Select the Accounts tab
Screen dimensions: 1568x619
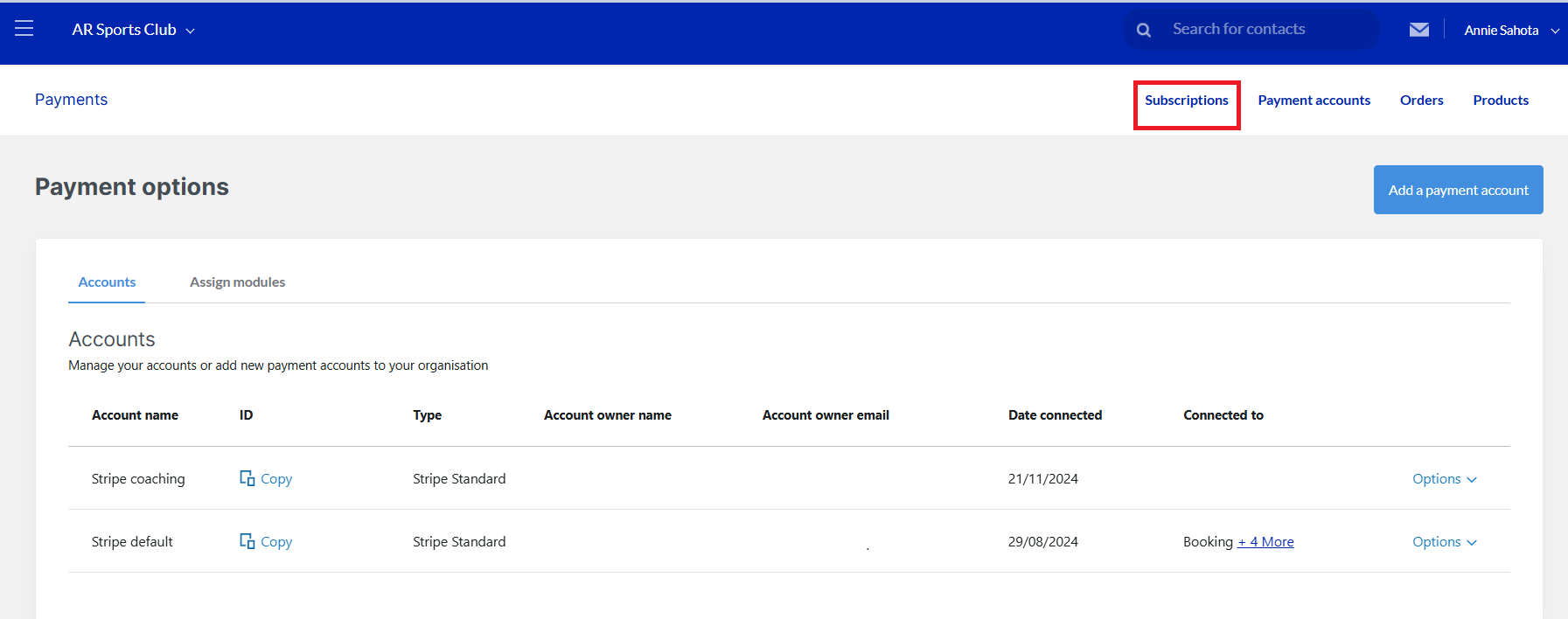click(x=107, y=282)
